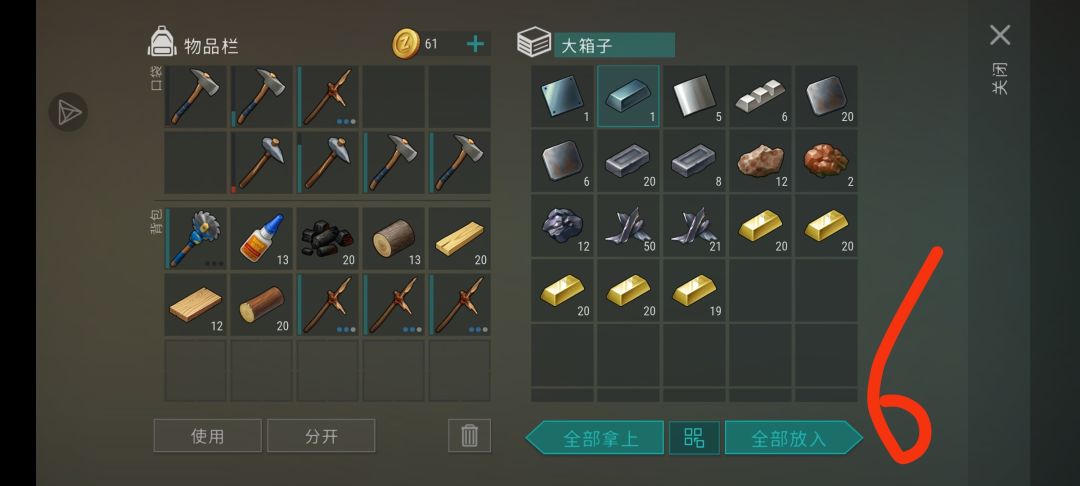This screenshot has height=486, width=1080.
Task: Tap the send arrow circle icon
Action: coord(68,112)
